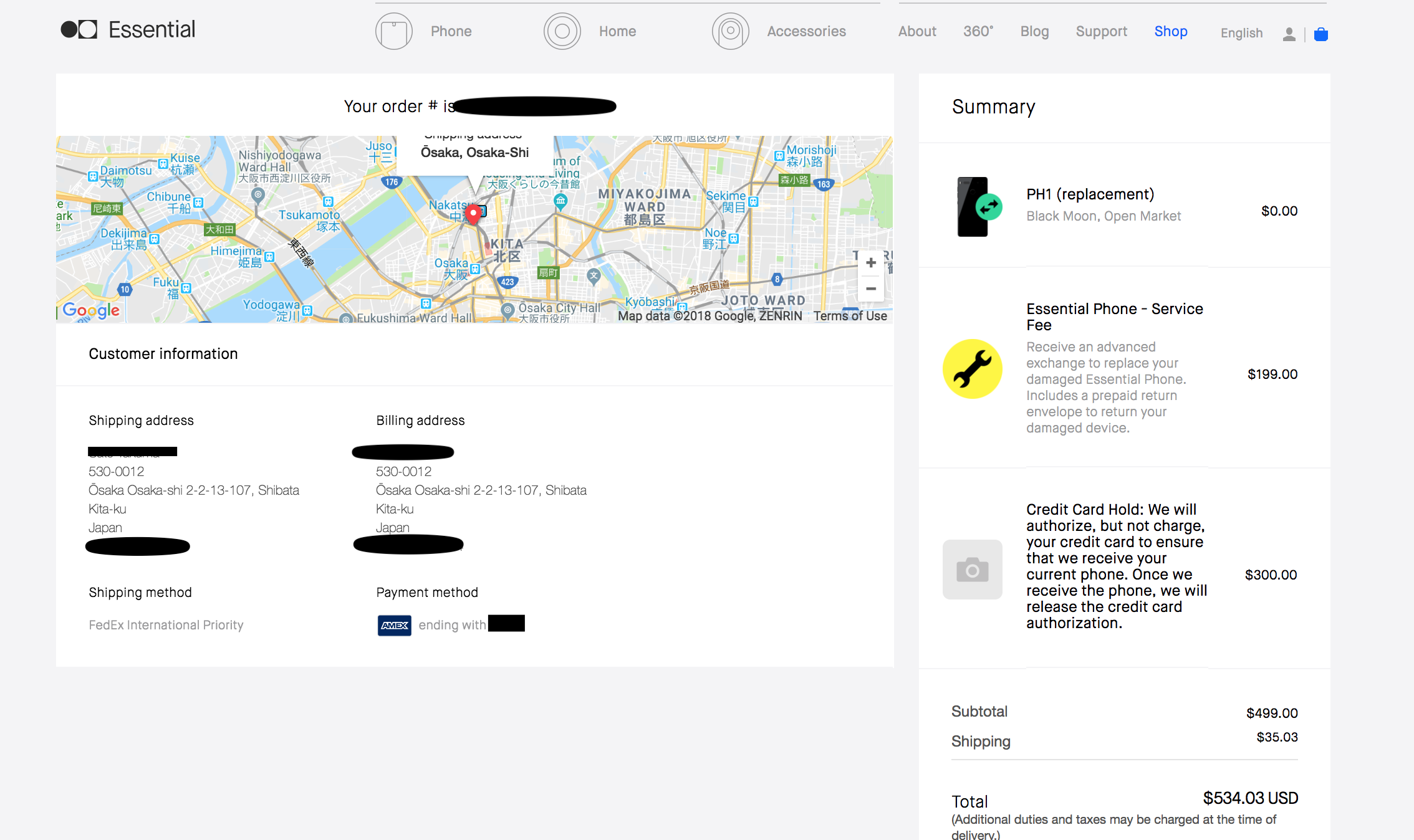The width and height of the screenshot is (1414, 840).
Task: Open the Blog link
Action: click(x=1034, y=31)
